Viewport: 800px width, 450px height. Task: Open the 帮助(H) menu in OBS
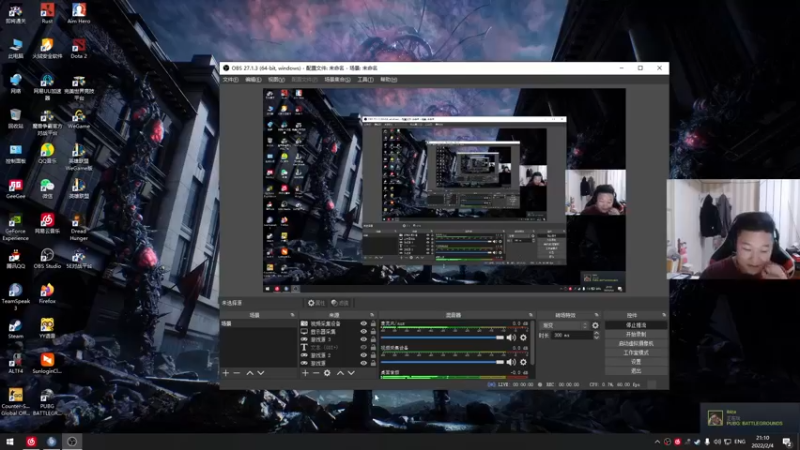[x=388, y=80]
